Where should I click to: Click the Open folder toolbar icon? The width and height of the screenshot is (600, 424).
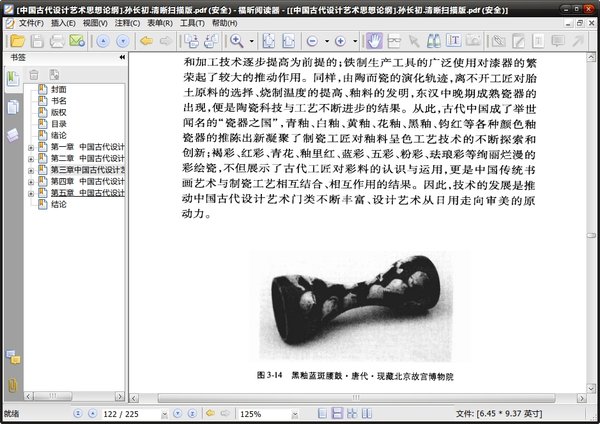[17, 41]
